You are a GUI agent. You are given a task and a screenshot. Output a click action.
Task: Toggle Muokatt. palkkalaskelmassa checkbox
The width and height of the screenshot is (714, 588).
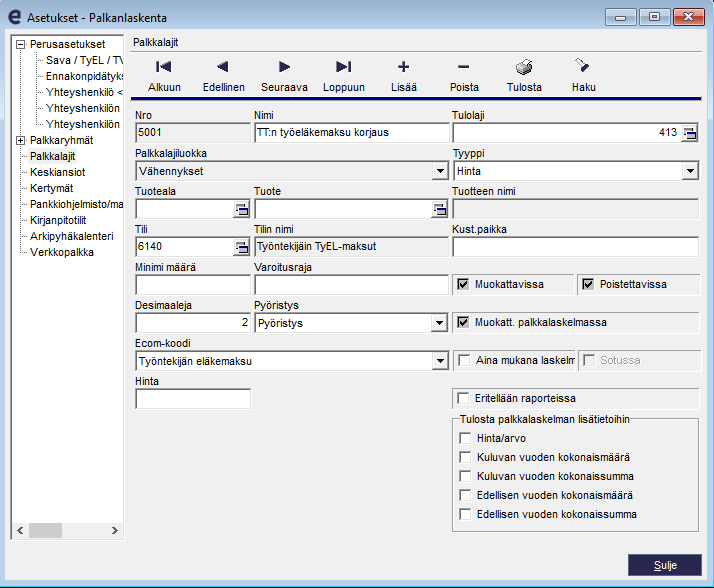pyautogui.click(x=463, y=322)
